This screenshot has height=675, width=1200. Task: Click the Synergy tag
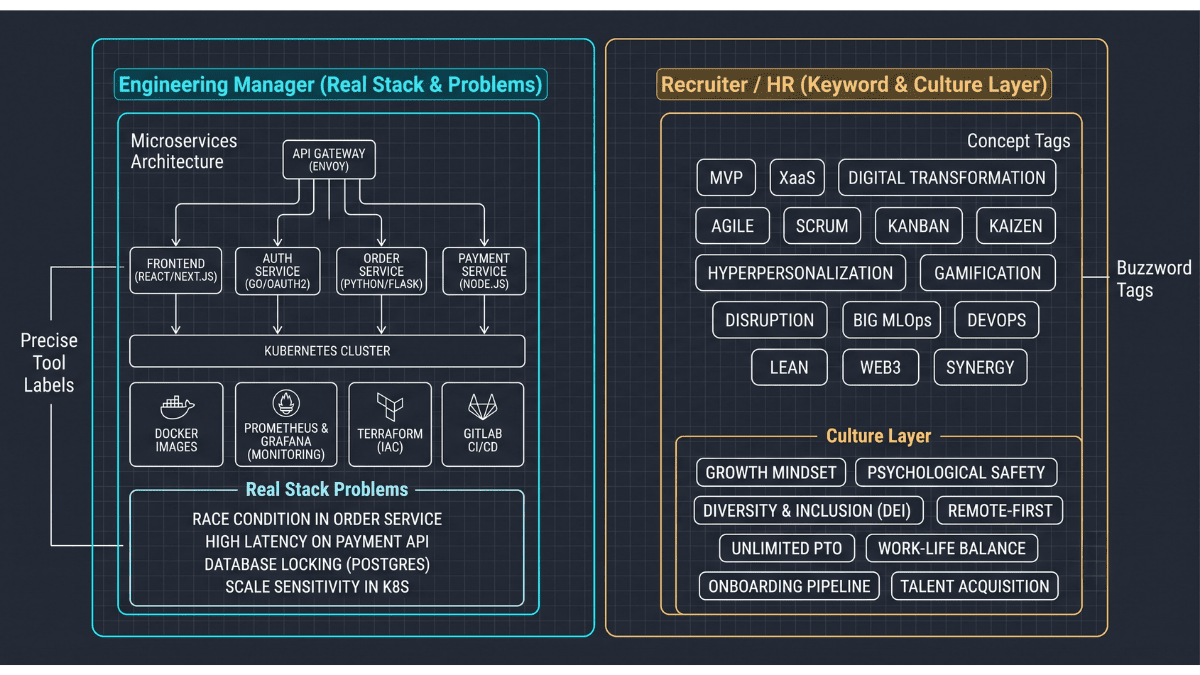click(980, 367)
